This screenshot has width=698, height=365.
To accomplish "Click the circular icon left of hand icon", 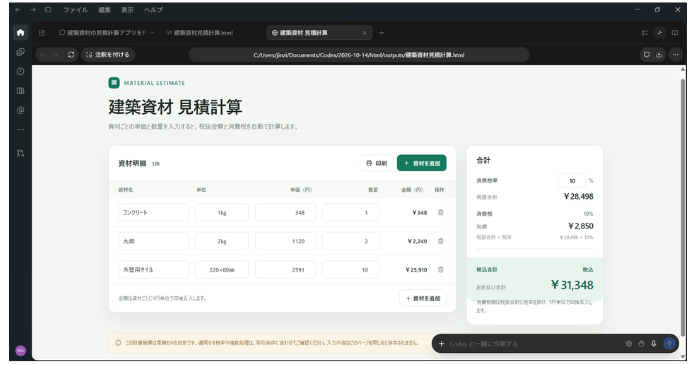I will (629, 344).
